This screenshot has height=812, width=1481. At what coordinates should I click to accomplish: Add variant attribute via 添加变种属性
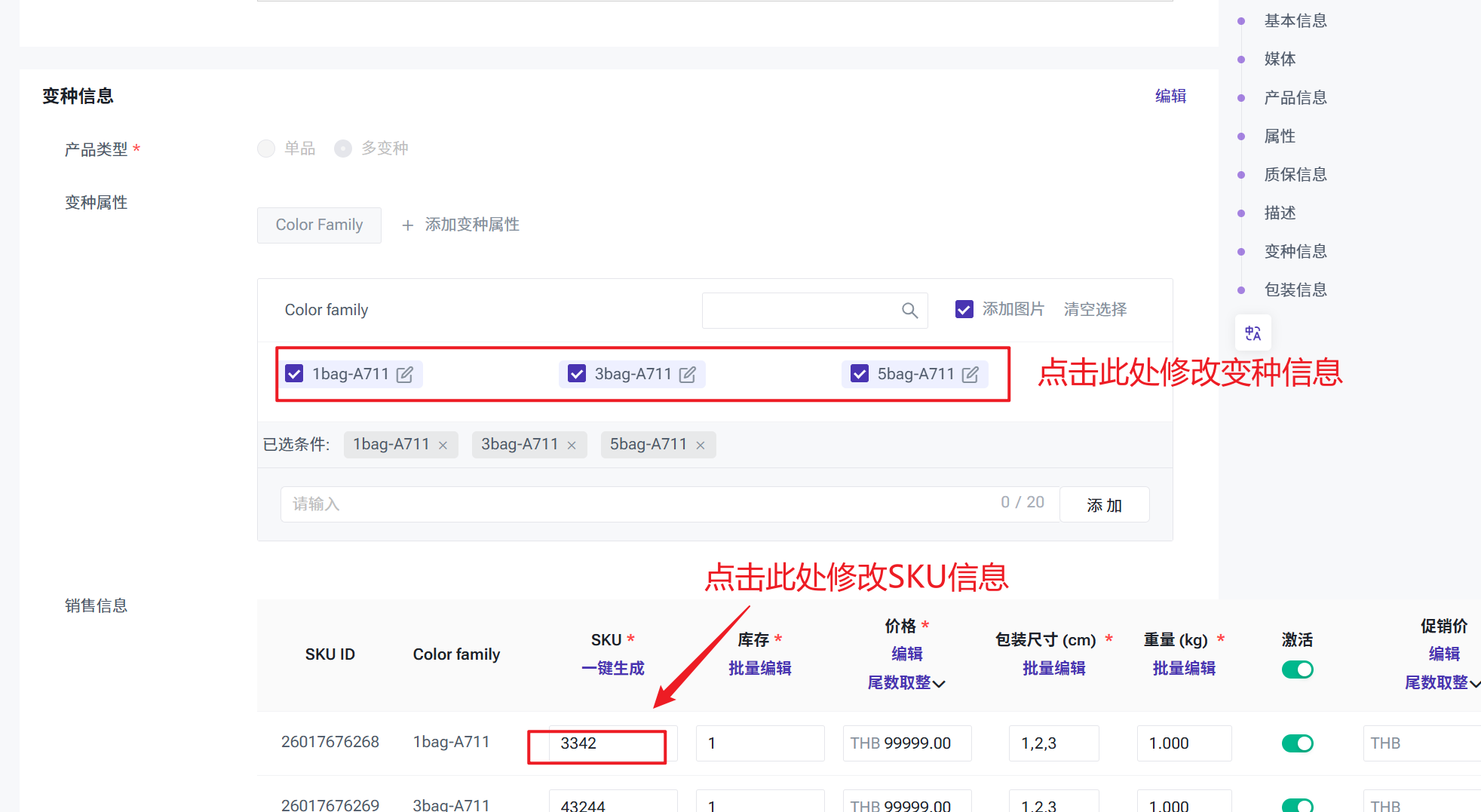pos(461,225)
